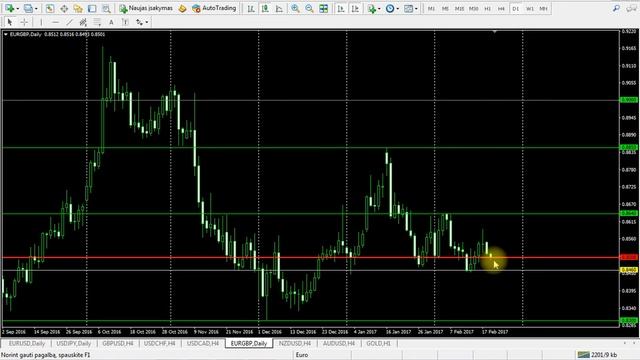Image resolution: width=640 pixels, height=360 pixels.
Task: Select the MN monthly timeframe
Action: [543, 8]
